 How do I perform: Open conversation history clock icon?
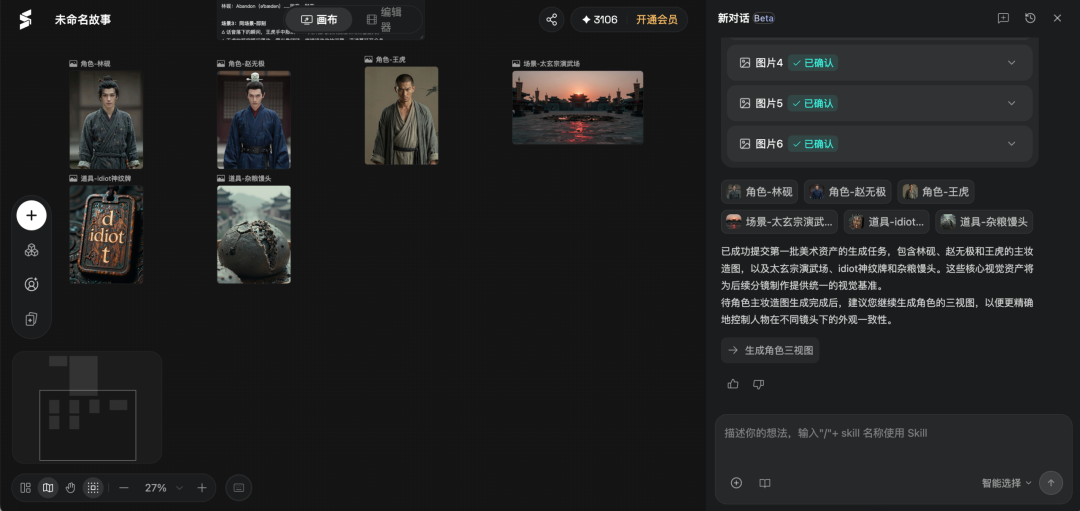click(1030, 19)
